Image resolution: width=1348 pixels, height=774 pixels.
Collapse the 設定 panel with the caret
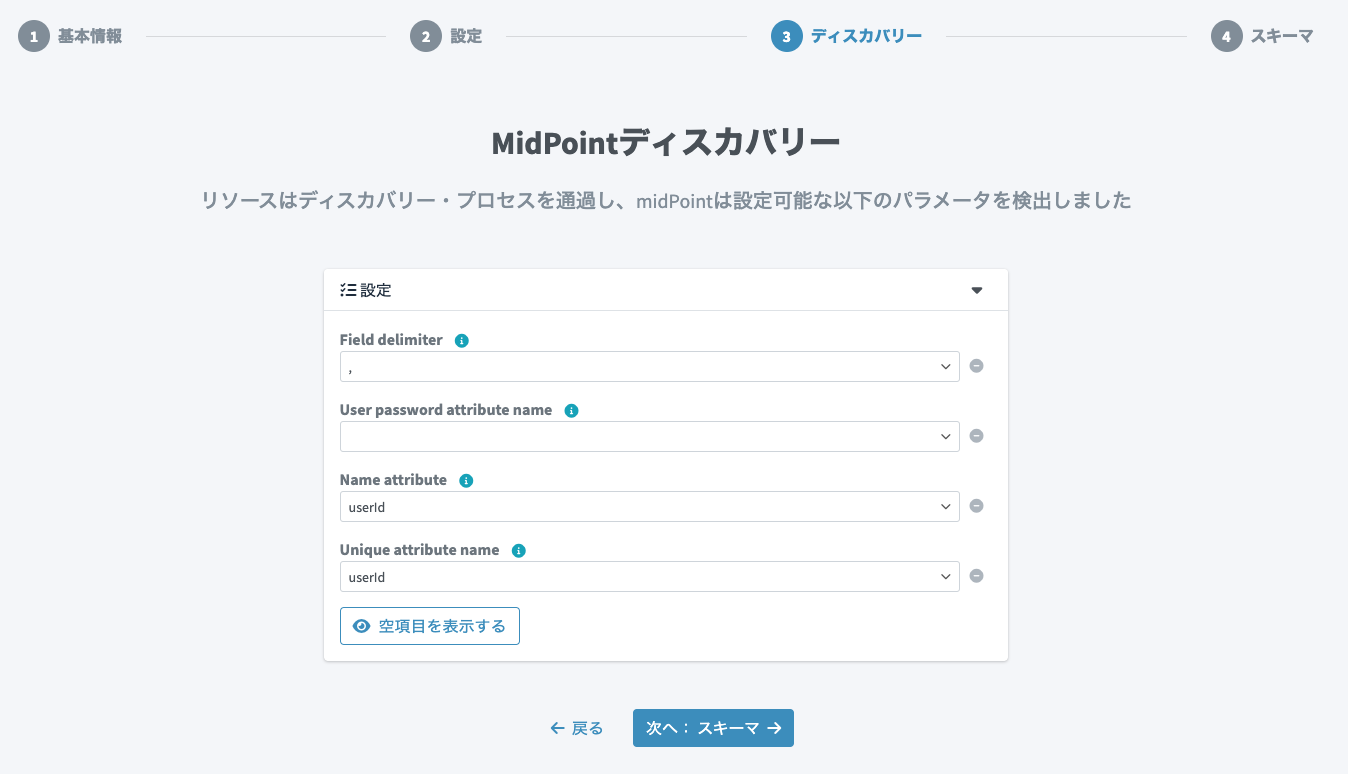[977, 290]
